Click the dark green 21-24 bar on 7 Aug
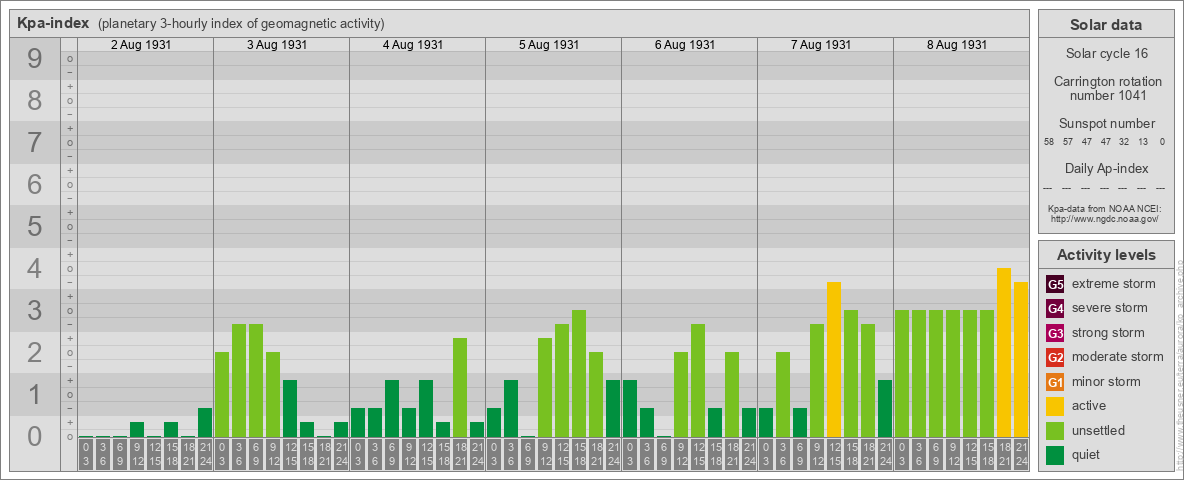Image resolution: width=1184 pixels, height=480 pixels. coord(885,408)
